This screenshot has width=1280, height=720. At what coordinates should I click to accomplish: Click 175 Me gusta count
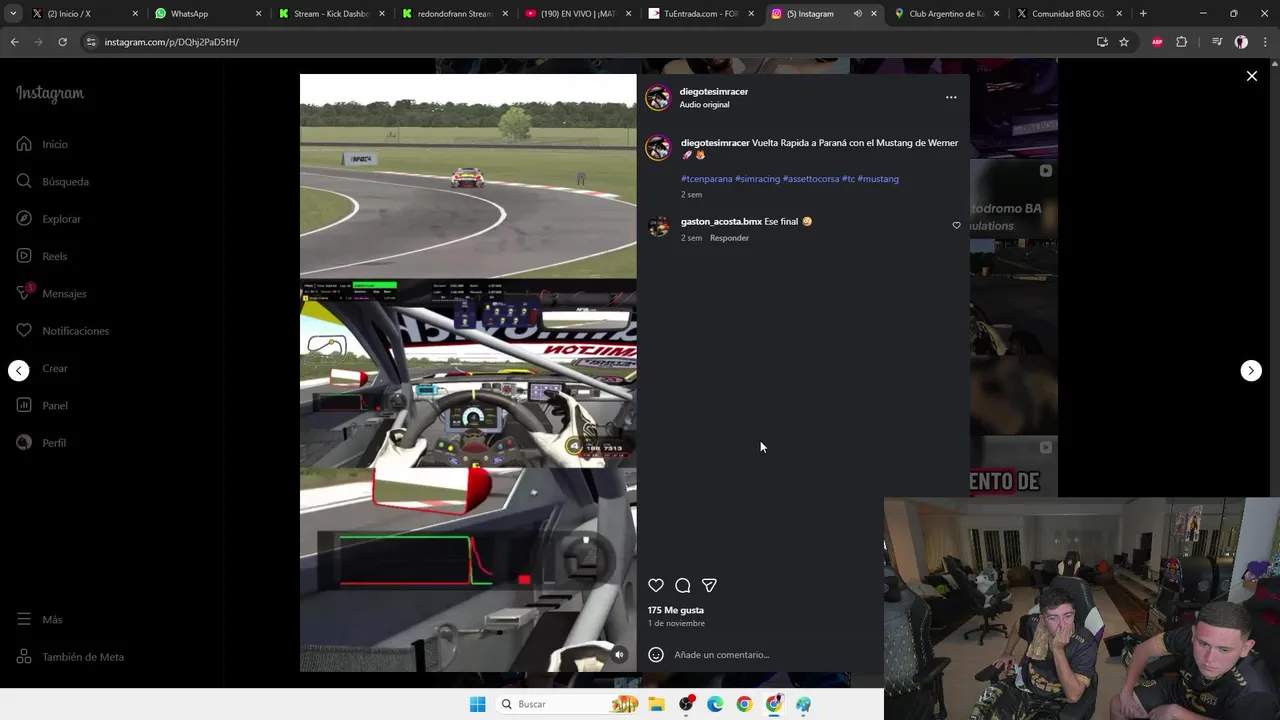[676, 610]
